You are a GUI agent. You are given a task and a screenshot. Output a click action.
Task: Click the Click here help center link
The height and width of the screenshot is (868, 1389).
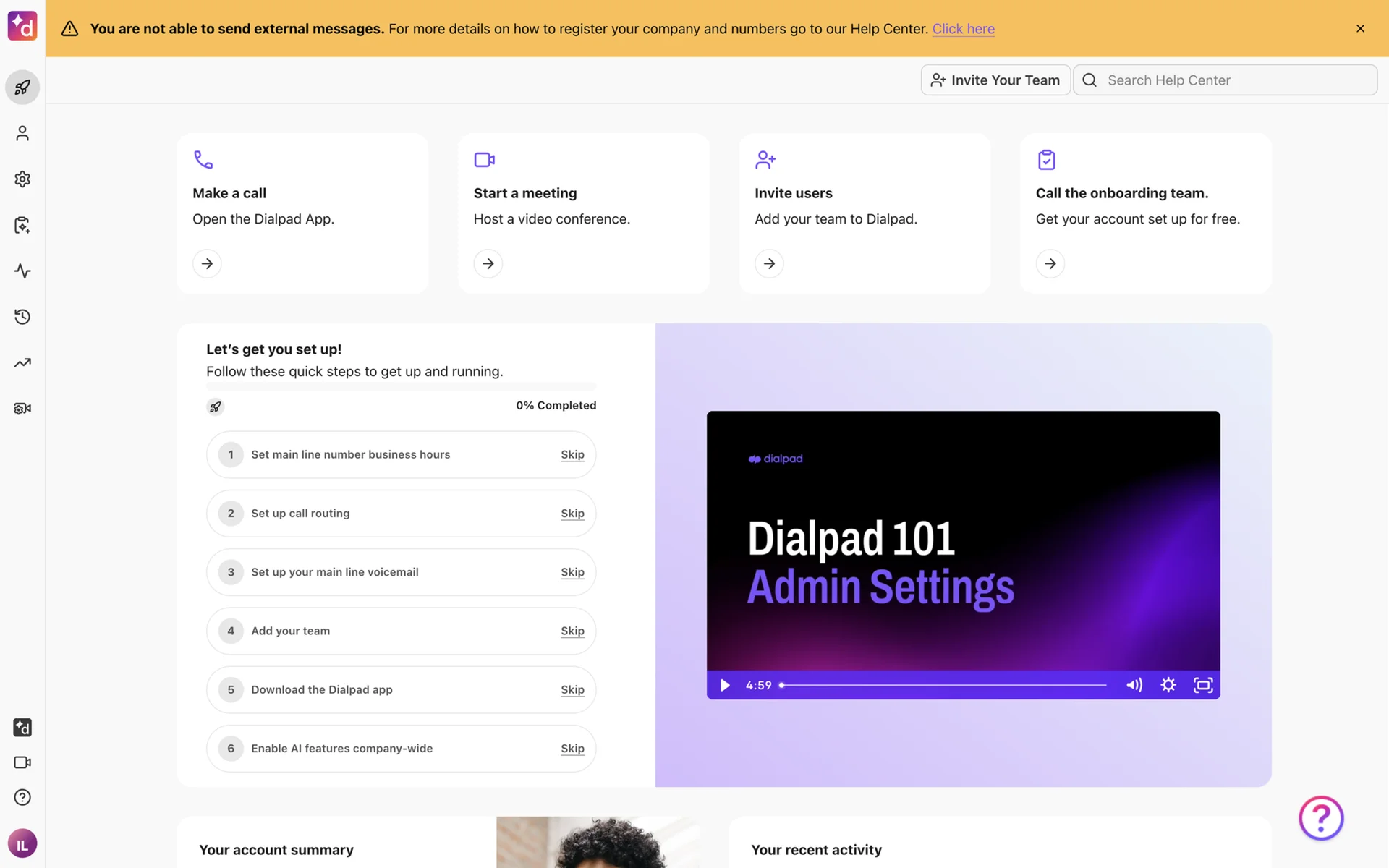tap(963, 29)
